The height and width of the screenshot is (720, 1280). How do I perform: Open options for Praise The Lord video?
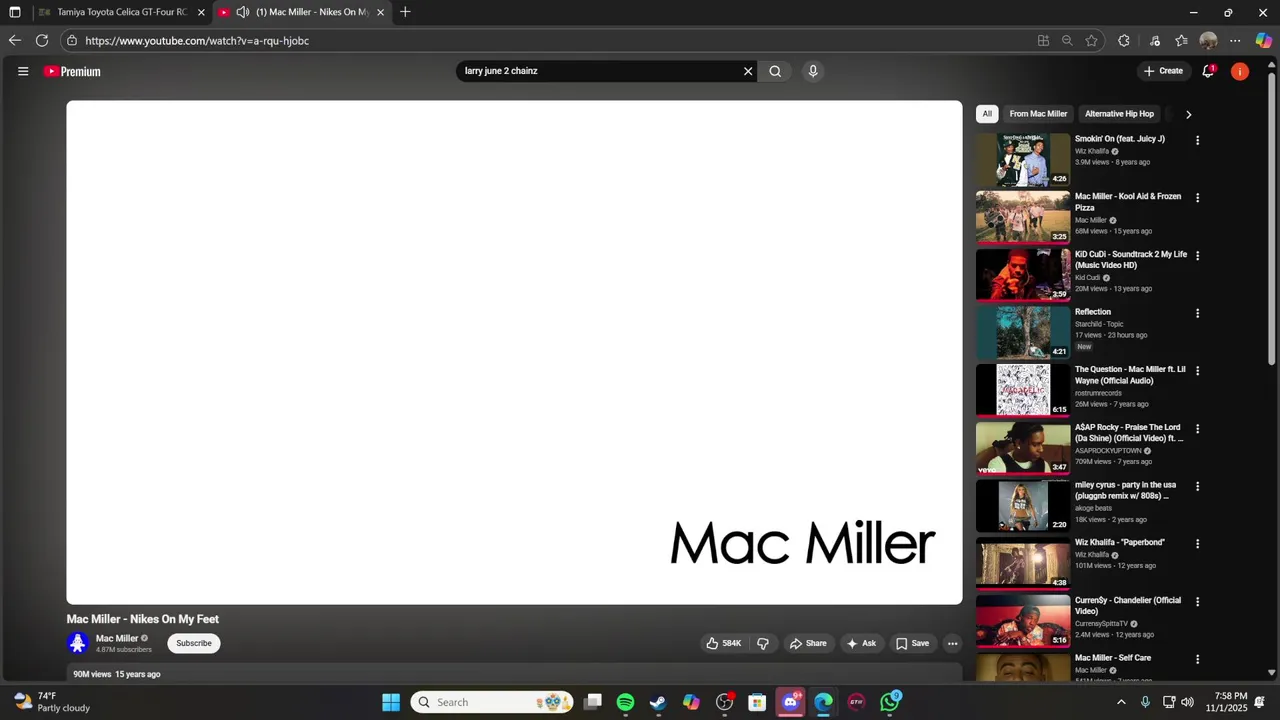(1197, 428)
